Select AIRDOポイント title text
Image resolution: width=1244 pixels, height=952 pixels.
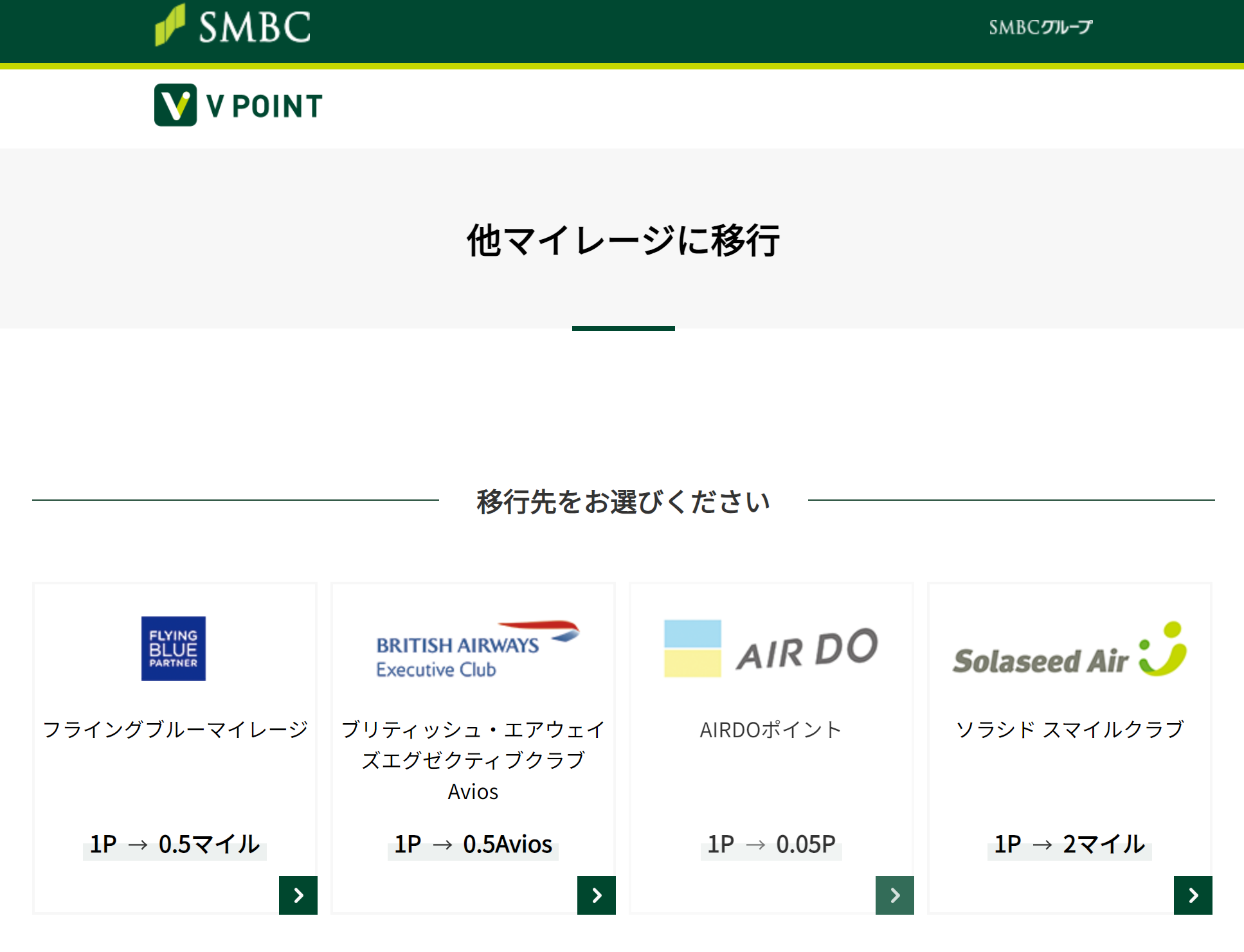[771, 730]
